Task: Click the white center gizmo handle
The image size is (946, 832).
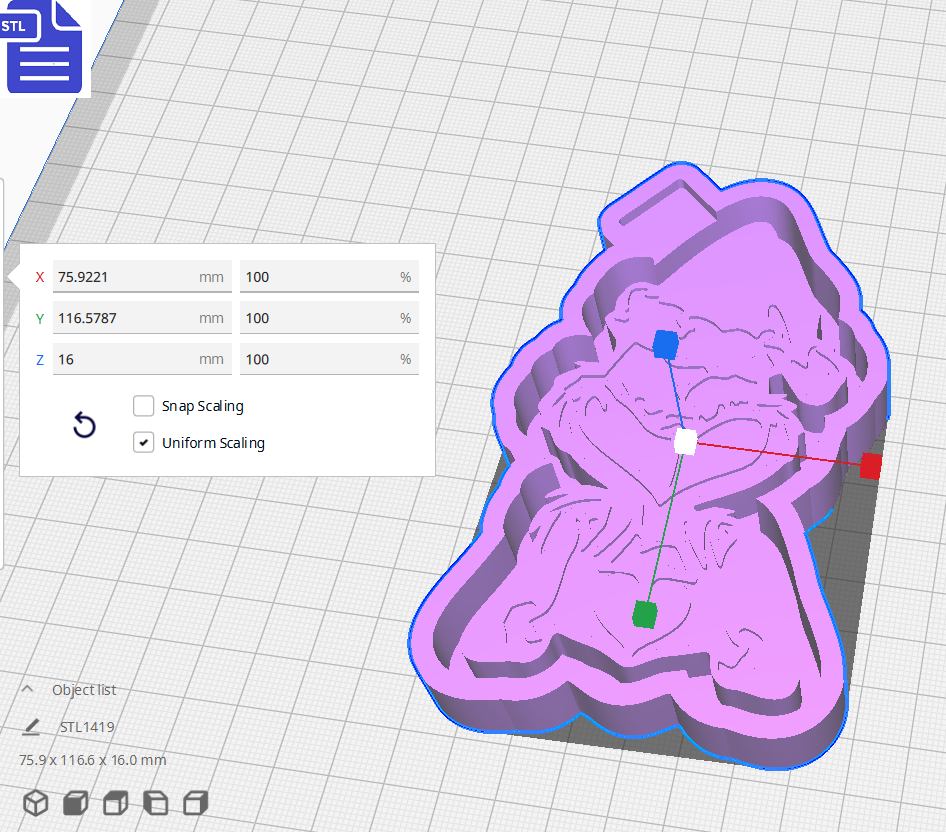Action: [686, 441]
